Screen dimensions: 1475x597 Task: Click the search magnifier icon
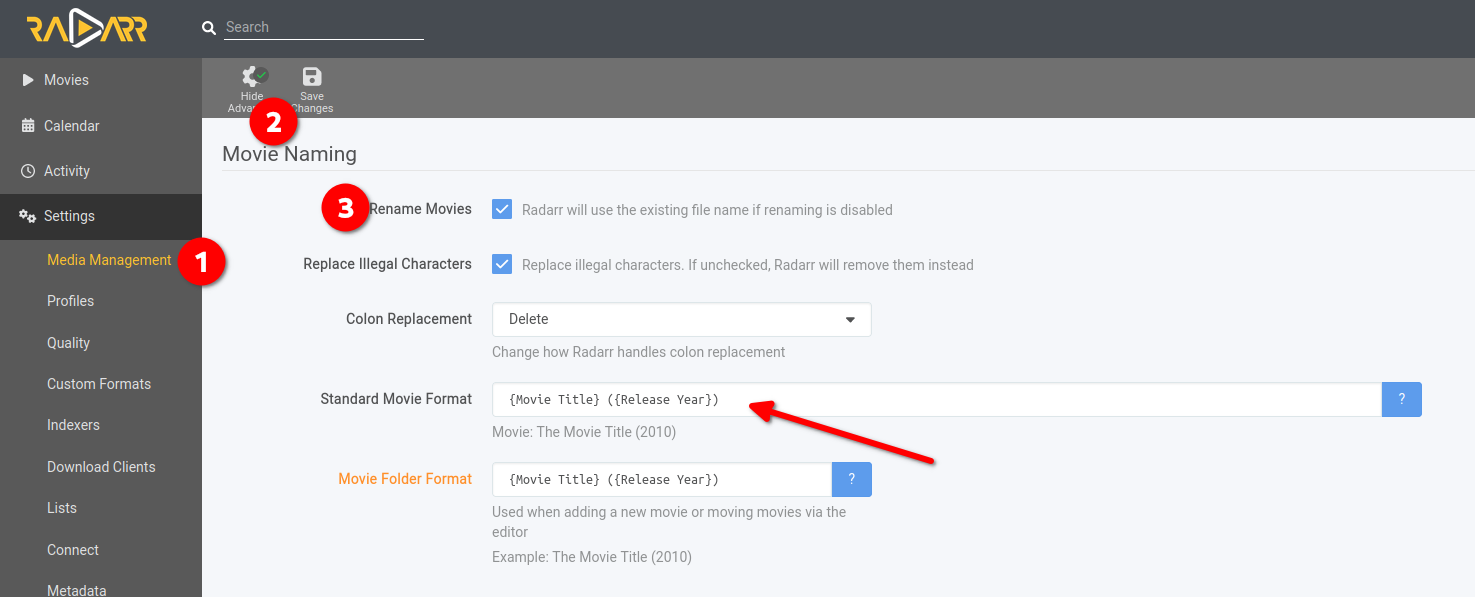[209, 28]
